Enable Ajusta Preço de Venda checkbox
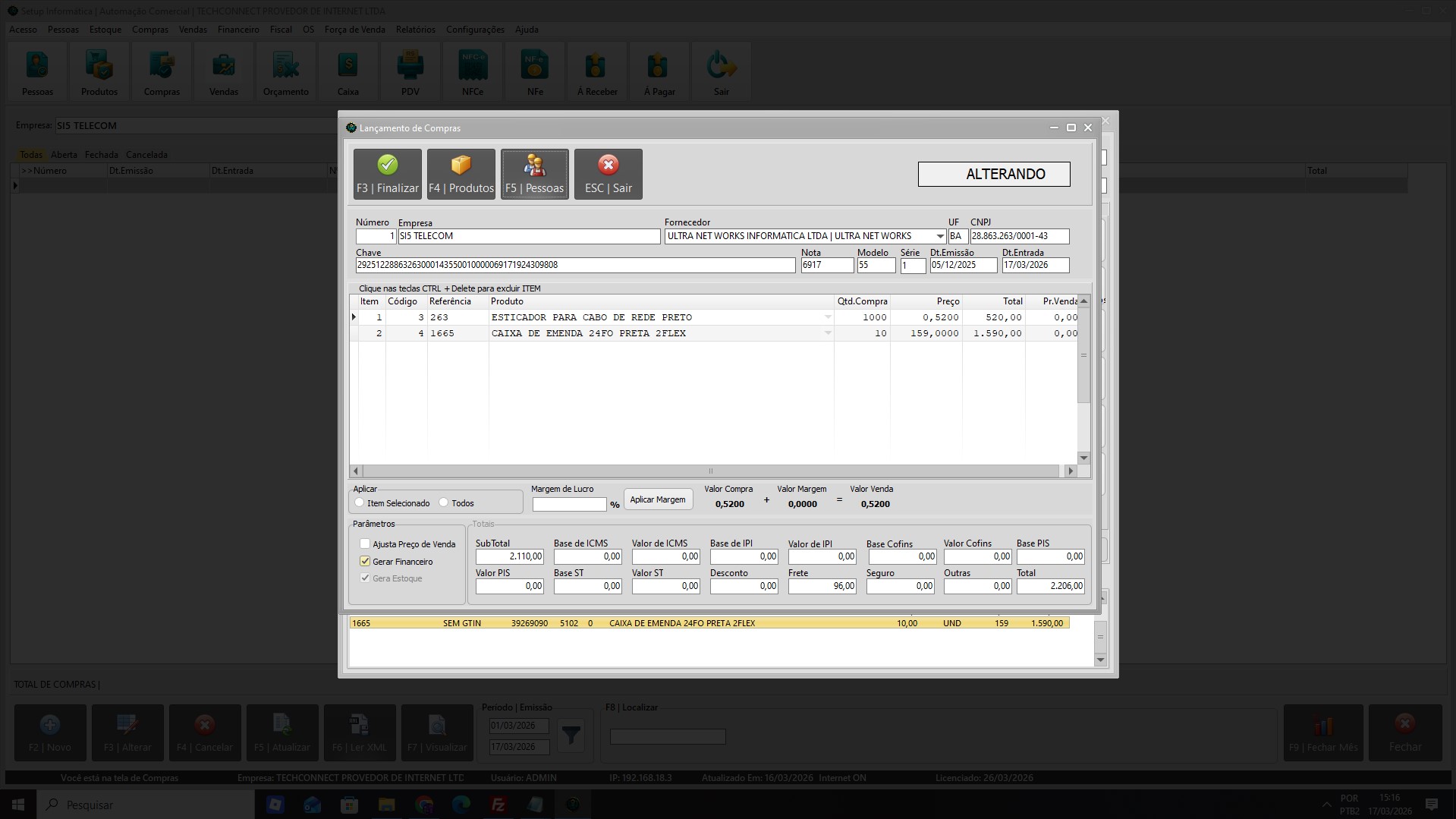This screenshot has width=1456, height=819. 365,543
